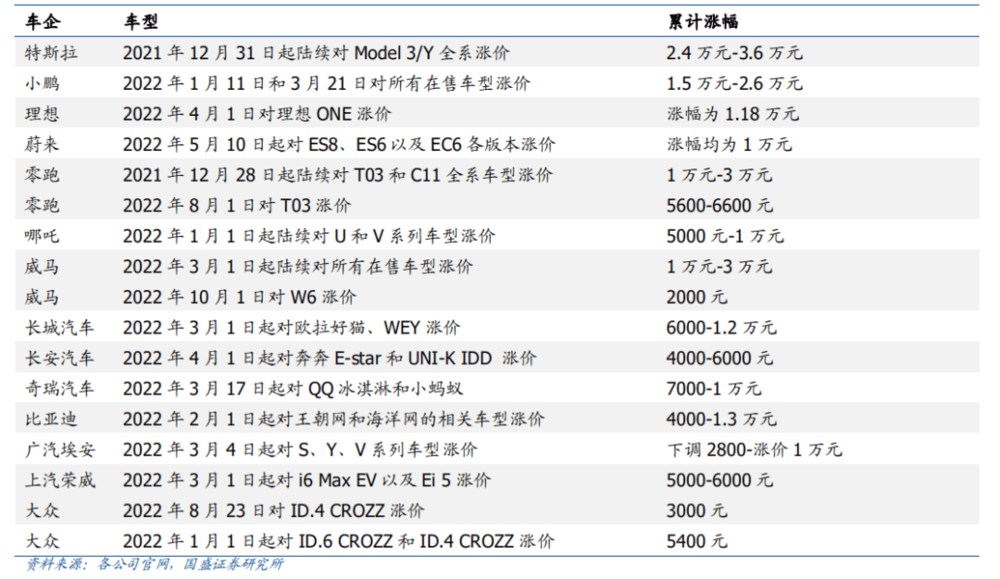Click the 涨幅为 1.18 万元 cell
The image size is (1000, 579).
(733, 114)
